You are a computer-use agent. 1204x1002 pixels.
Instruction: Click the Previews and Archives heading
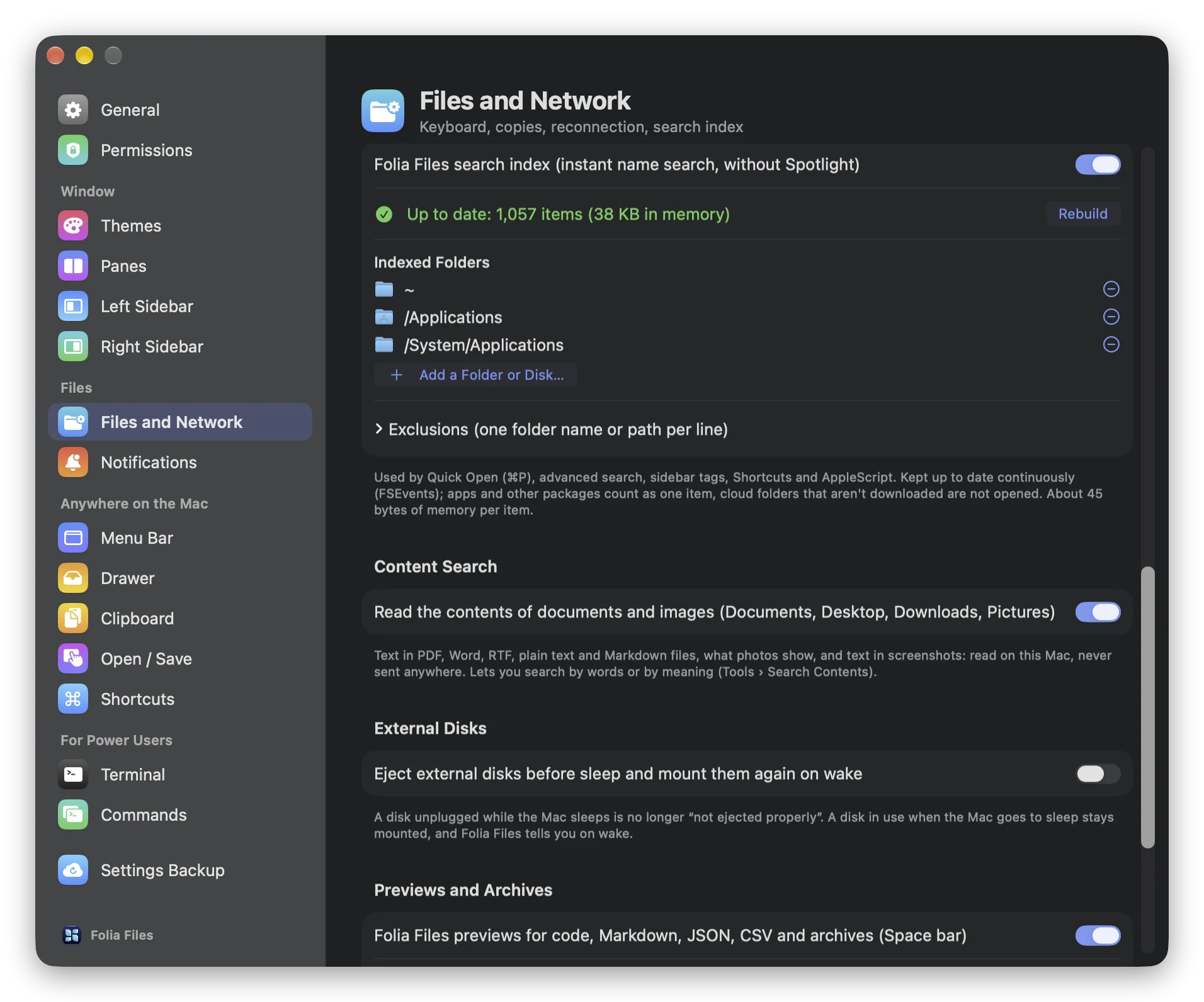463,891
